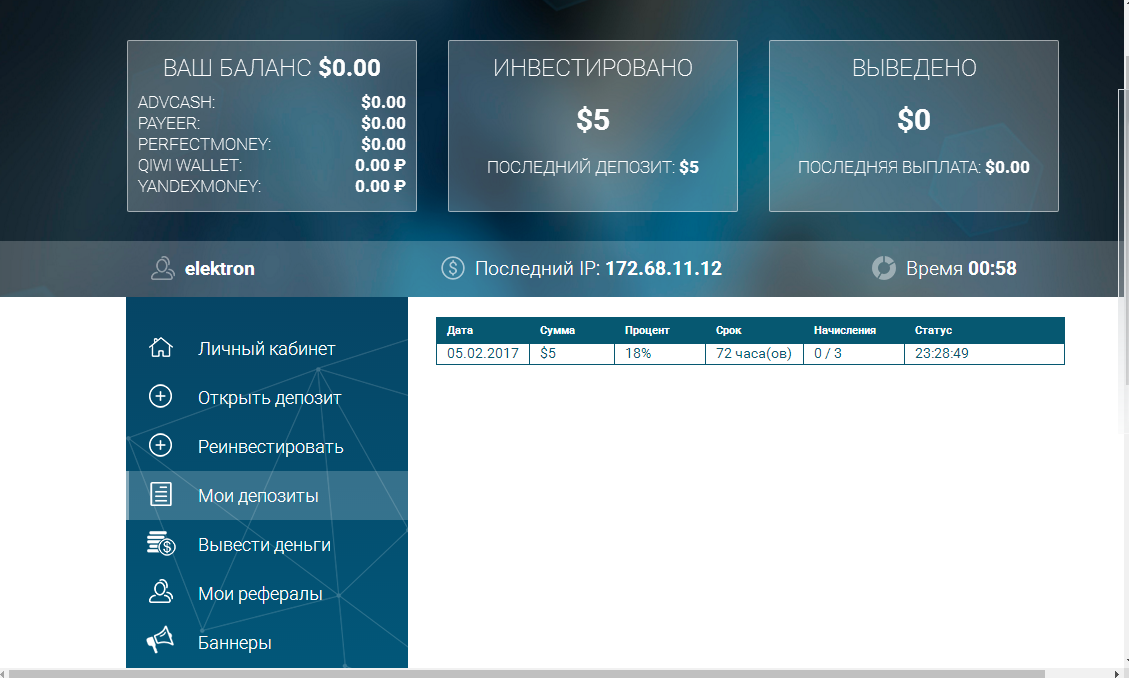Click the $5 amount in the deposits table
This screenshot has height=678, width=1129.
point(548,353)
